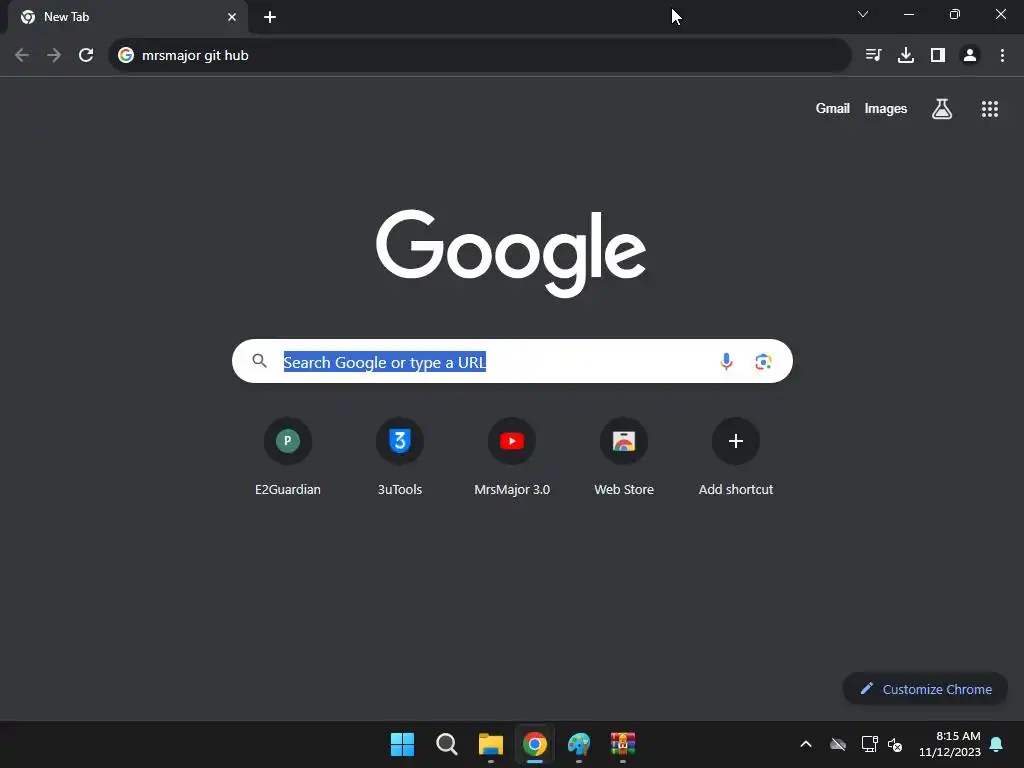Image resolution: width=1024 pixels, height=768 pixels.
Task: Open the Paint app in taskbar
Action: pyautogui.click(x=579, y=744)
